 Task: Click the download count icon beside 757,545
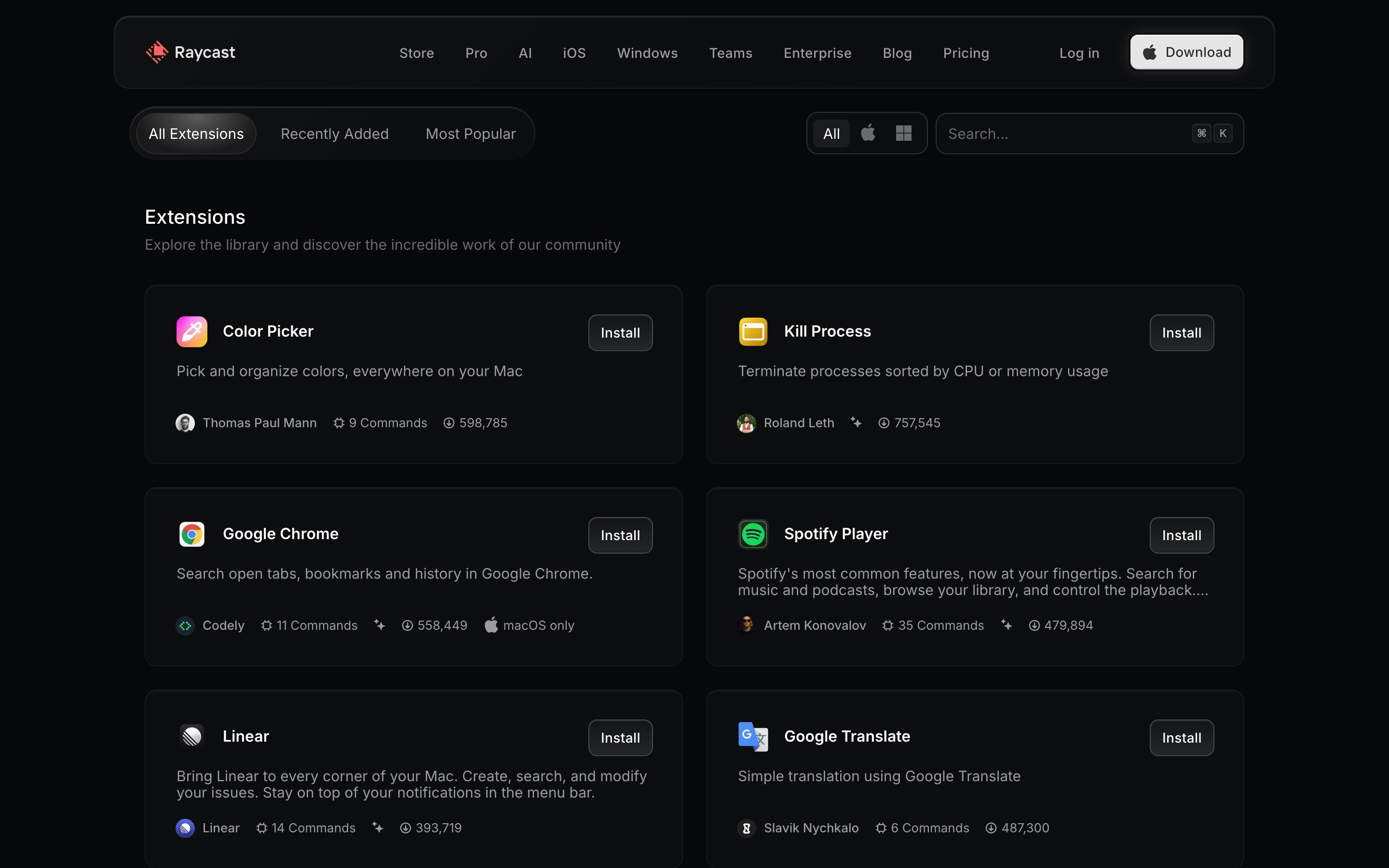coord(884,423)
